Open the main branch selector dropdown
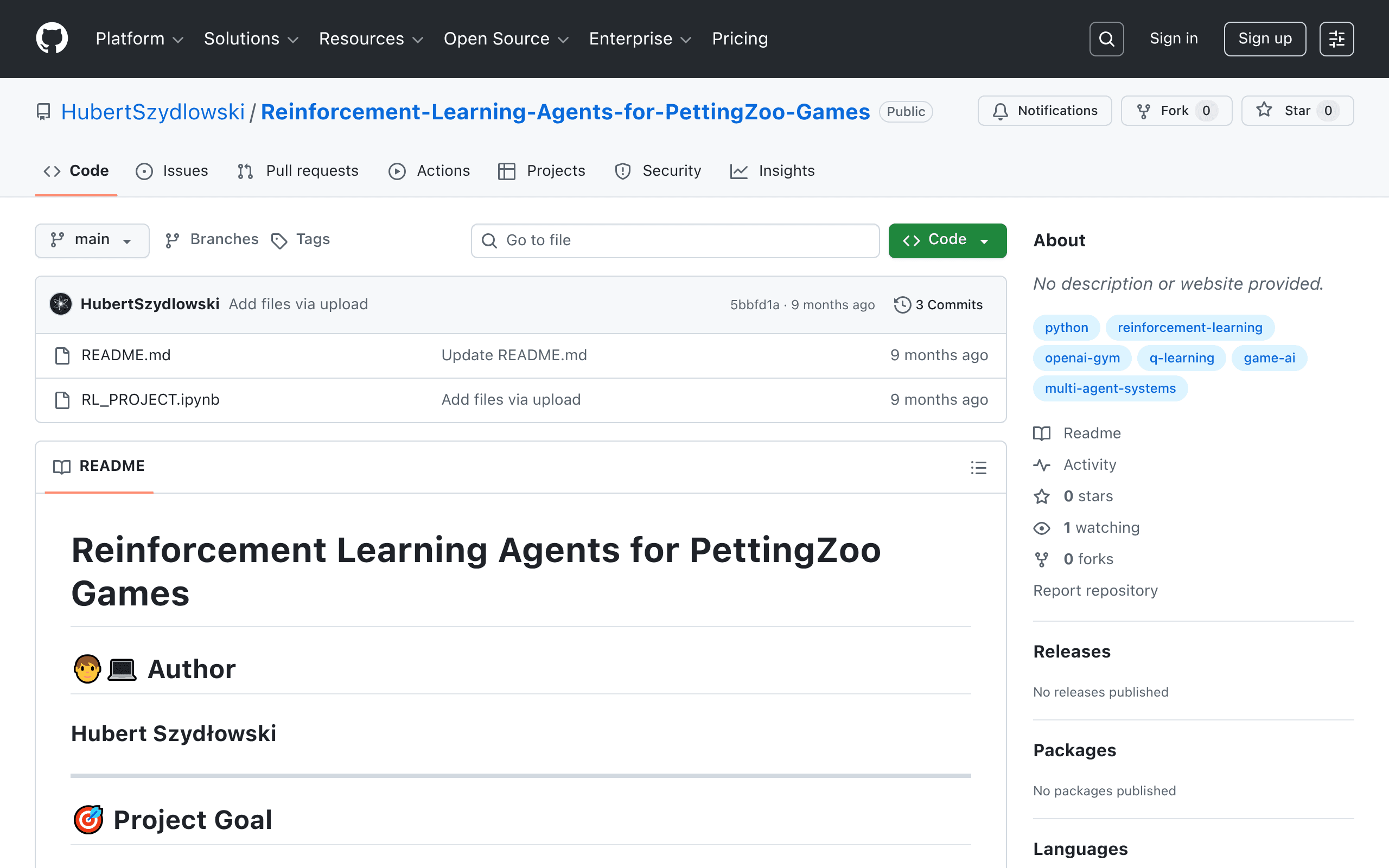1389x868 pixels. [92, 240]
